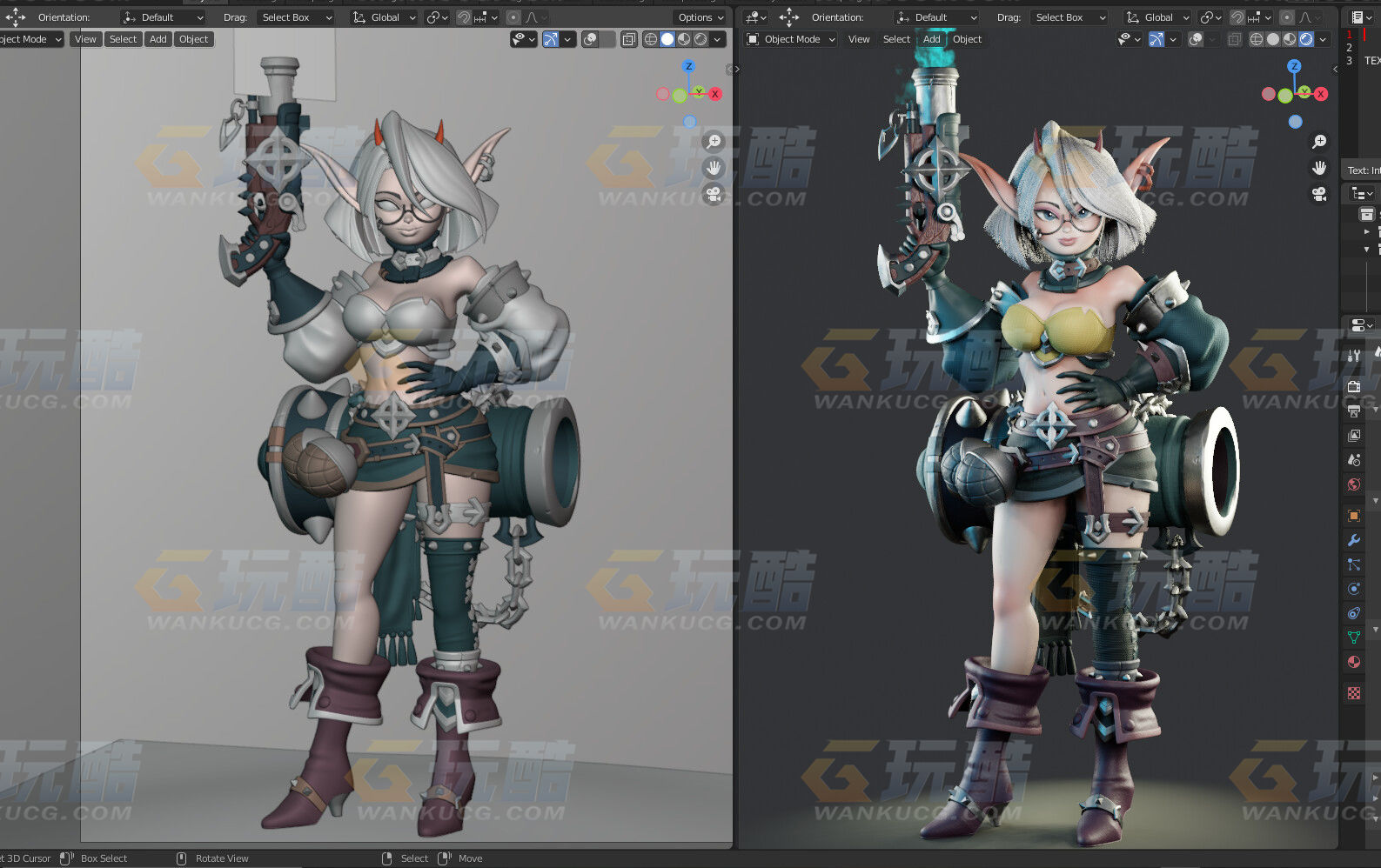The image size is (1381, 868).
Task: Open the Scene properties tab
Action: click(x=1354, y=459)
